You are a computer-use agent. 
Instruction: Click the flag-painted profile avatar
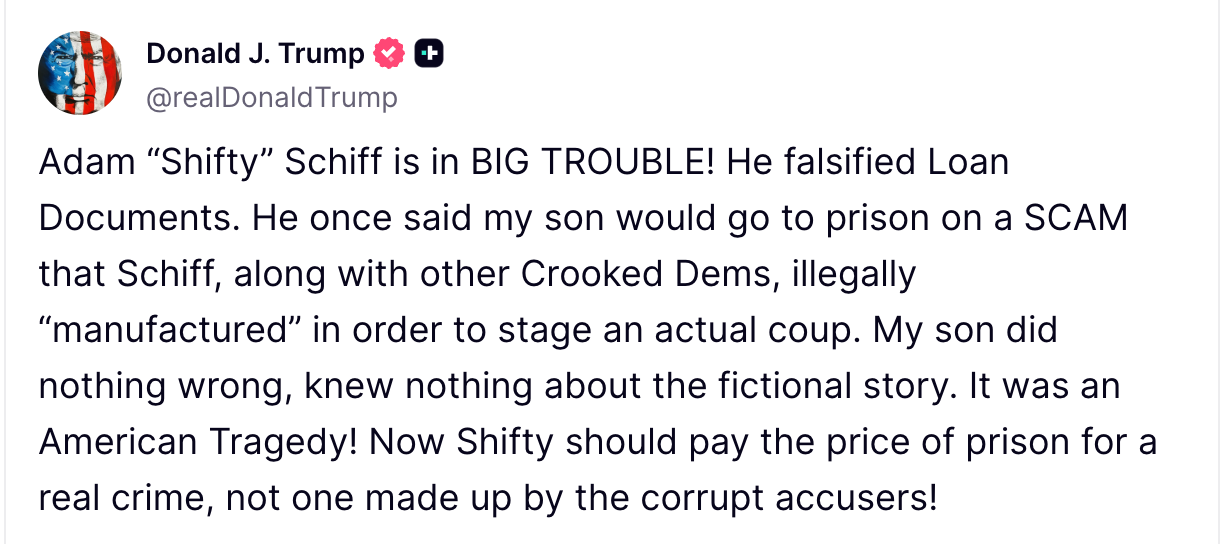80,72
